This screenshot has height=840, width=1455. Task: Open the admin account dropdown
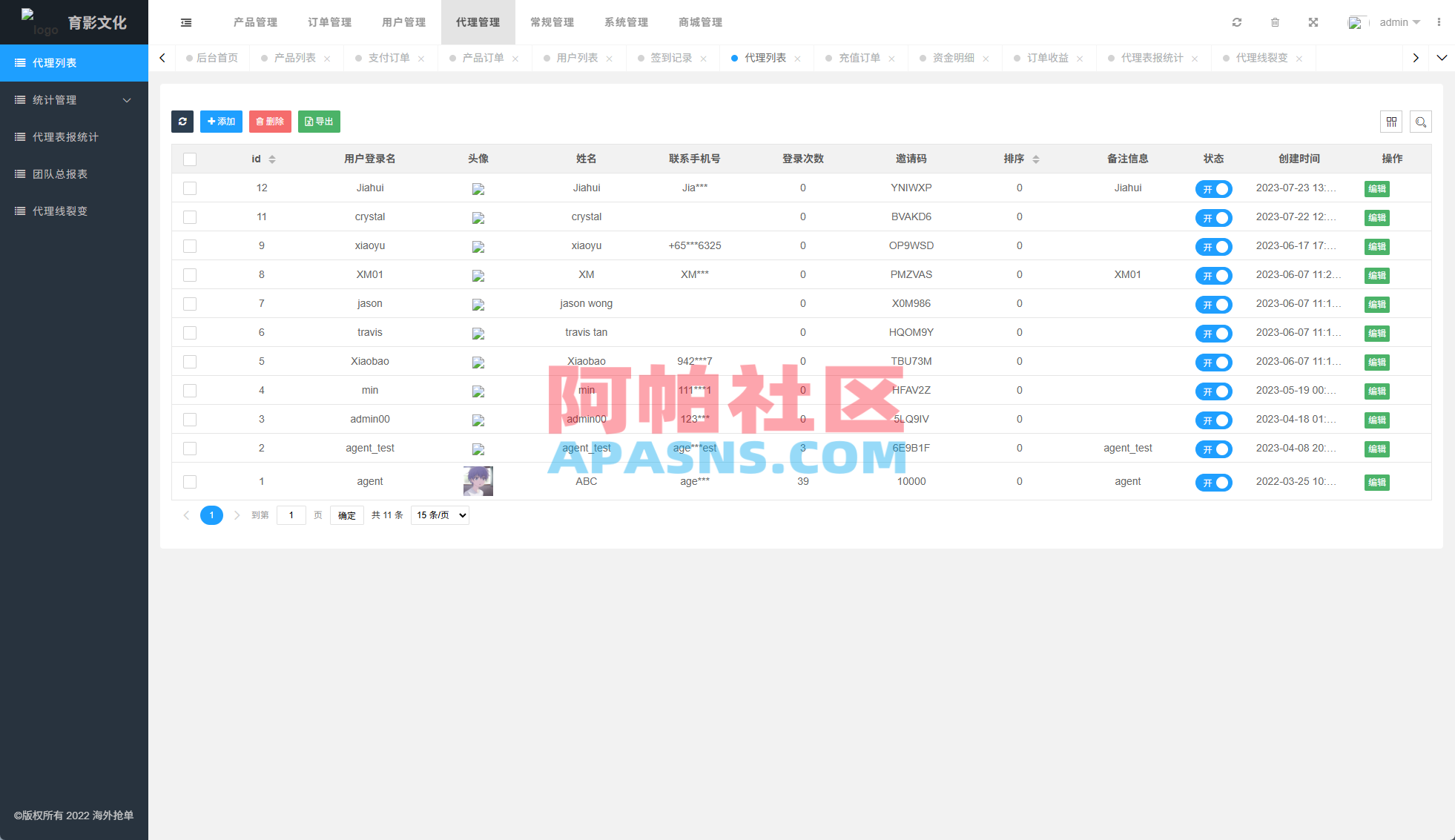coord(1397,22)
